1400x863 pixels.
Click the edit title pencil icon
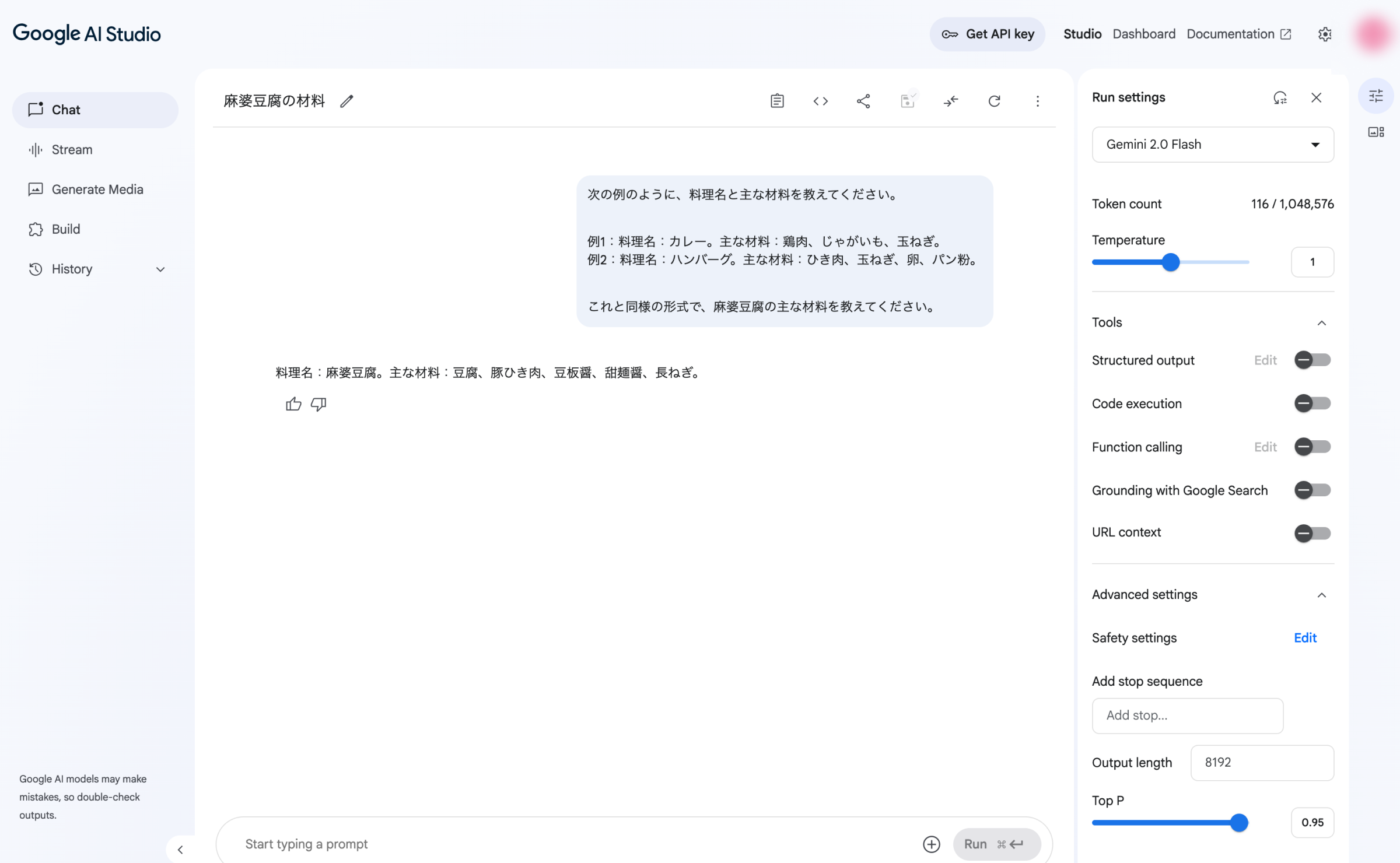click(346, 101)
